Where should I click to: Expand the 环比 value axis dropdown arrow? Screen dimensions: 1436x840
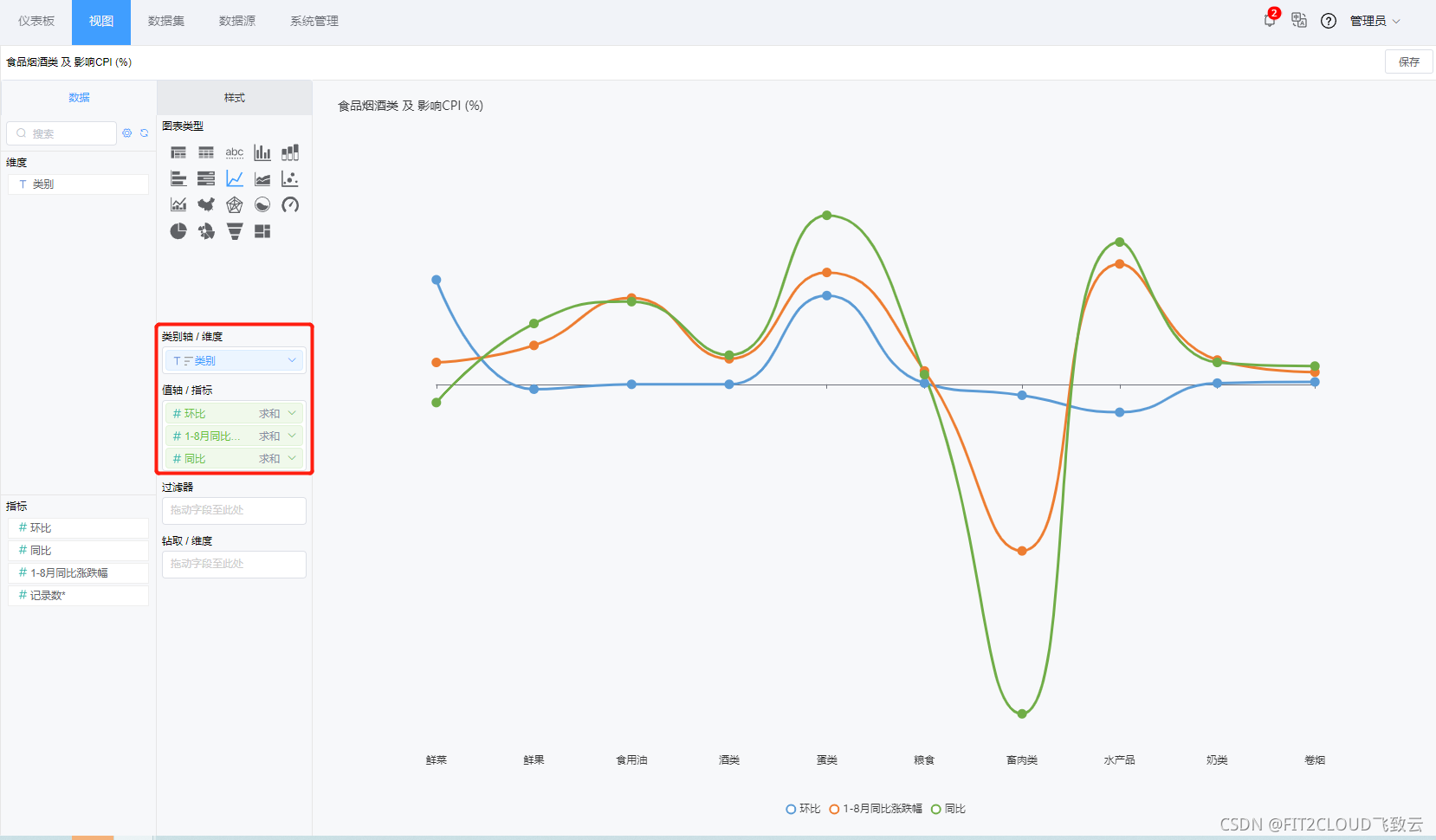coord(292,413)
